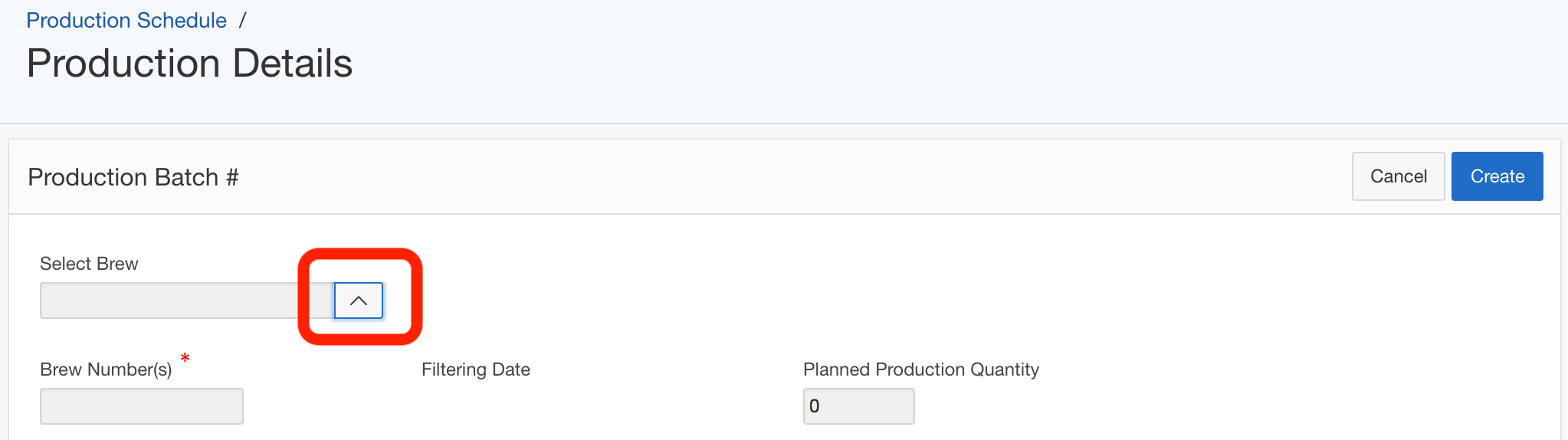The height and width of the screenshot is (440, 1568).
Task: Select the Planned Production Quantity field
Action: 858,406
